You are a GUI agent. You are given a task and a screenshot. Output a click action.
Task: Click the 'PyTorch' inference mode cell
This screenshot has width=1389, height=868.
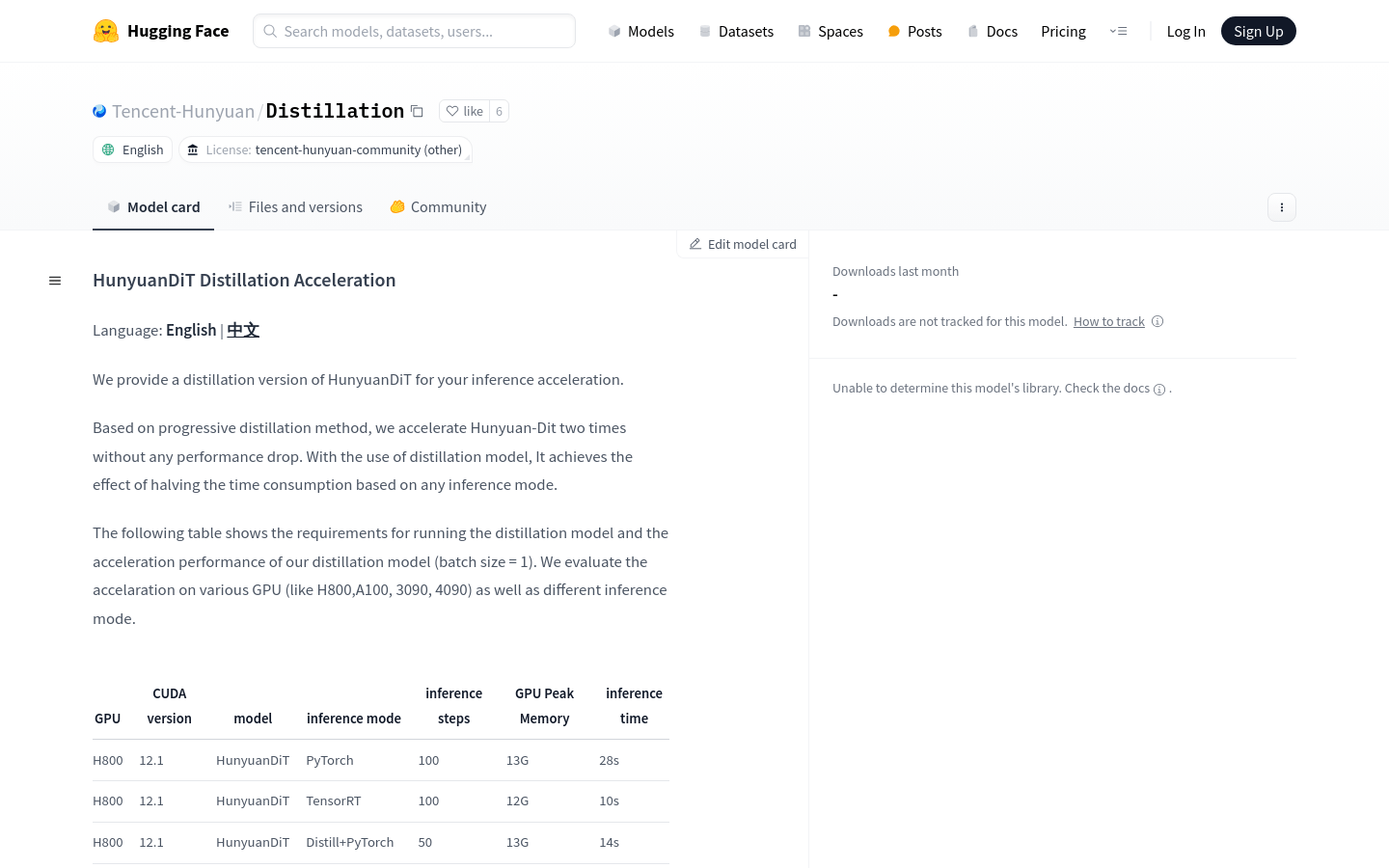(x=330, y=760)
